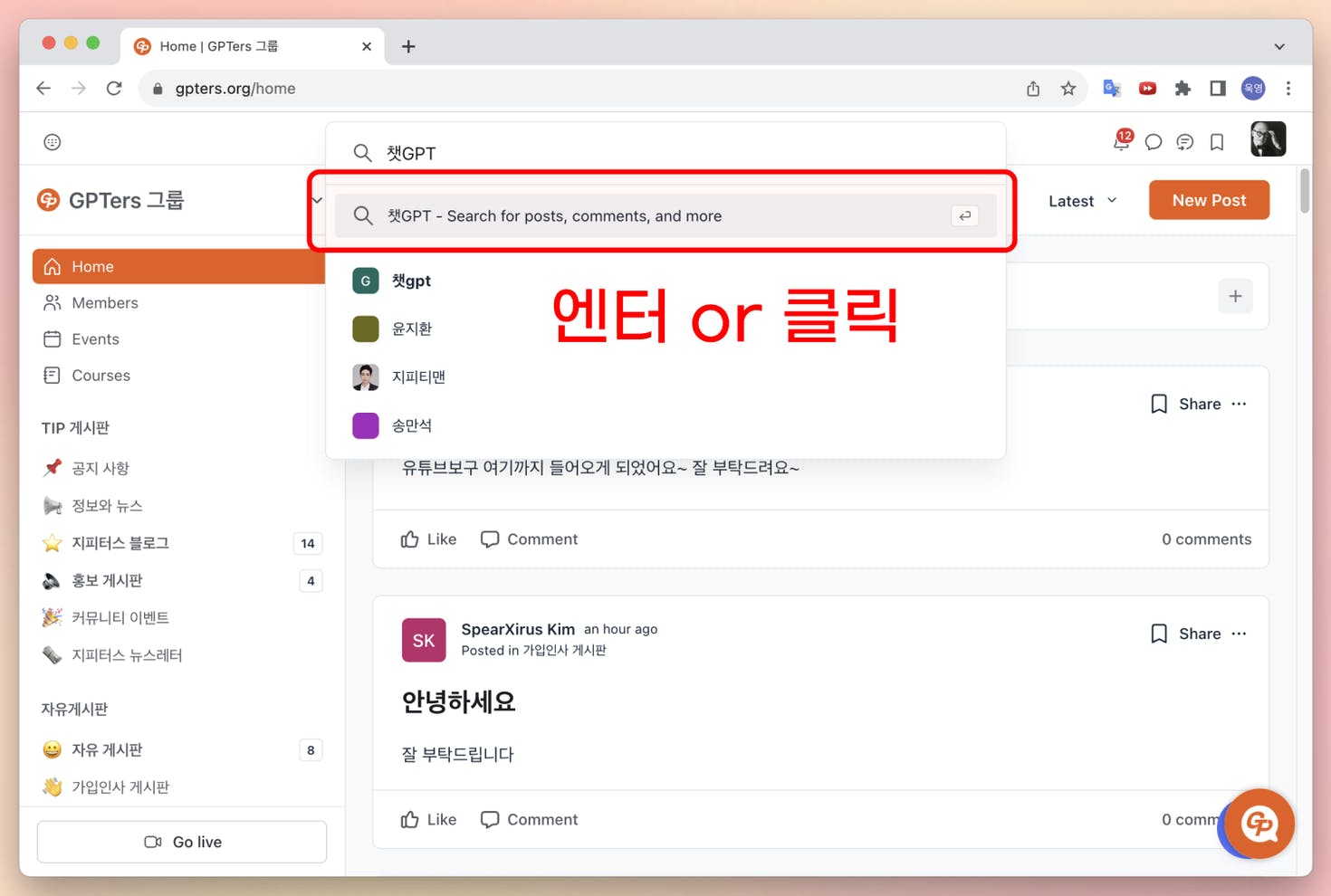Open more options on the top post

point(1239,404)
